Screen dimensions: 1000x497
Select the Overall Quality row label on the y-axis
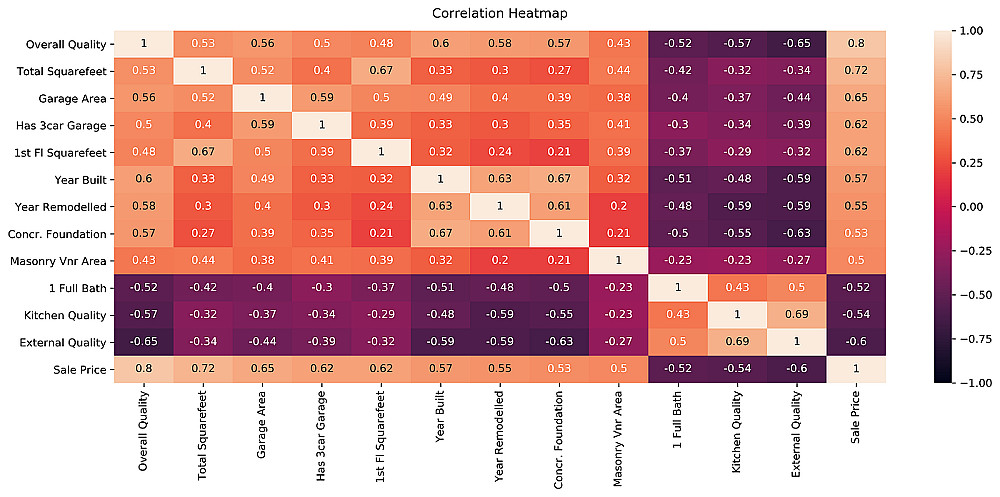tap(66, 44)
